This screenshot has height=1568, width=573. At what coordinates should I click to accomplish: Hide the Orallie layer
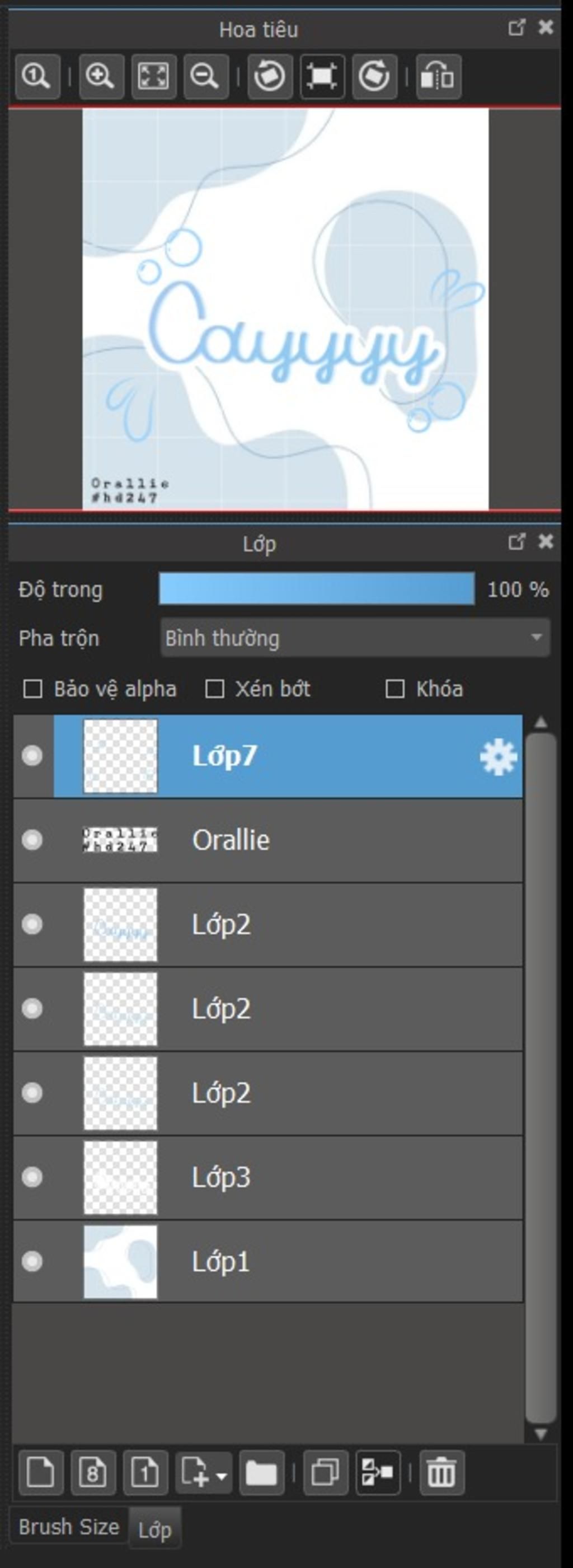(x=32, y=840)
